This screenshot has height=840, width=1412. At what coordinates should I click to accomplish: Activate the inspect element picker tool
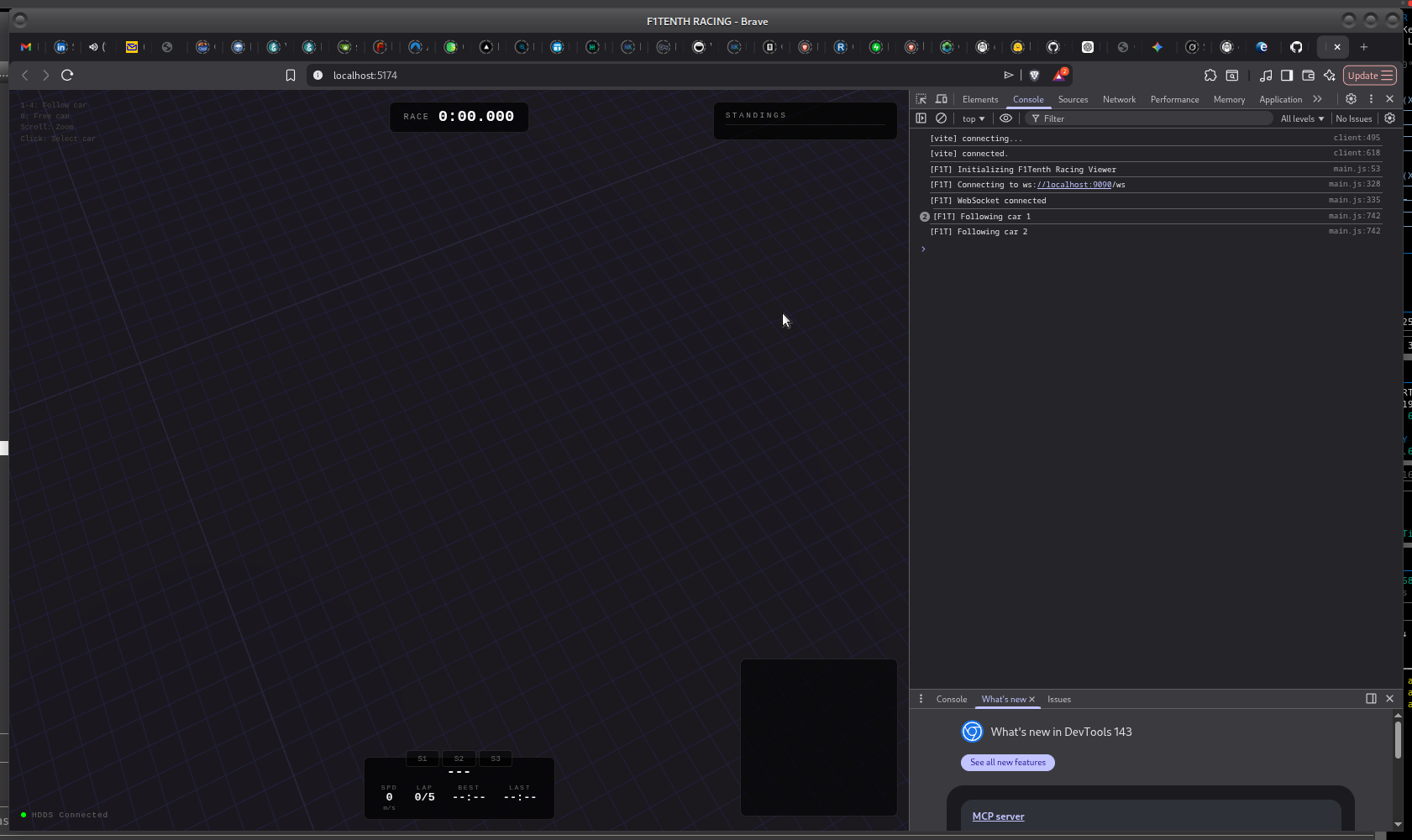coord(921,99)
